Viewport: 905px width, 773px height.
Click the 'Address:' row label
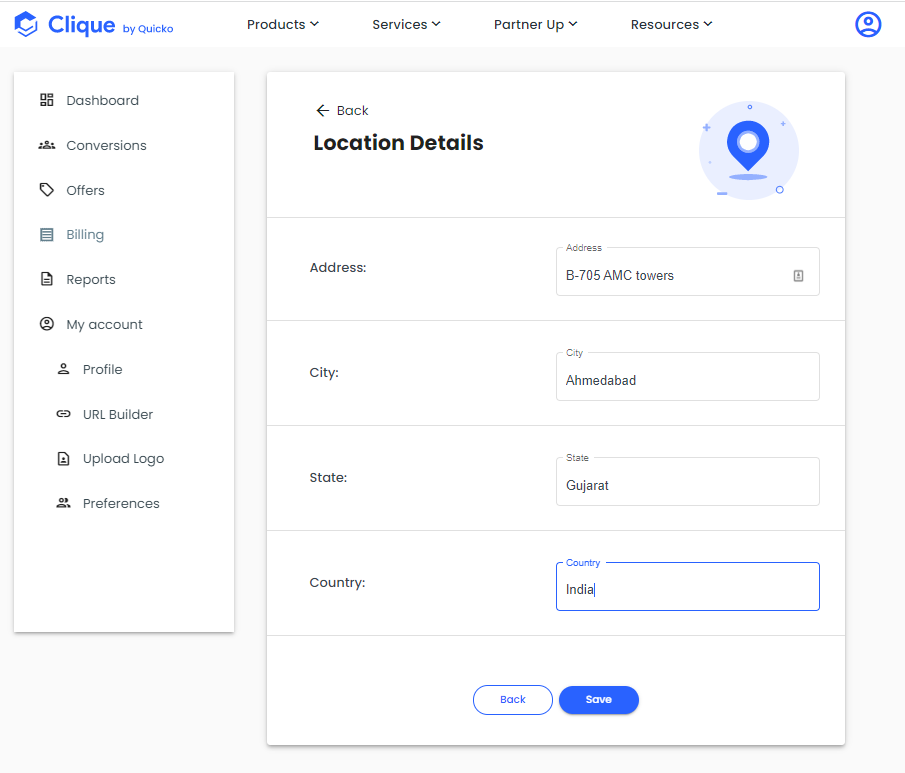pos(338,267)
